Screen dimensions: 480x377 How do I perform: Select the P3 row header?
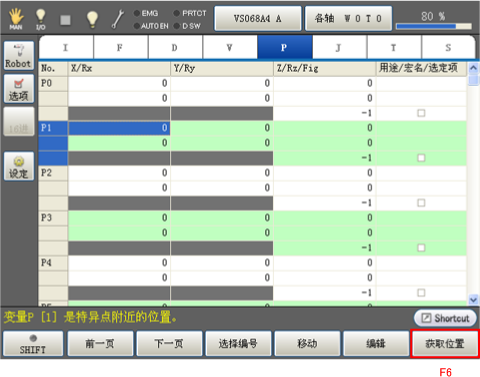coord(53,218)
